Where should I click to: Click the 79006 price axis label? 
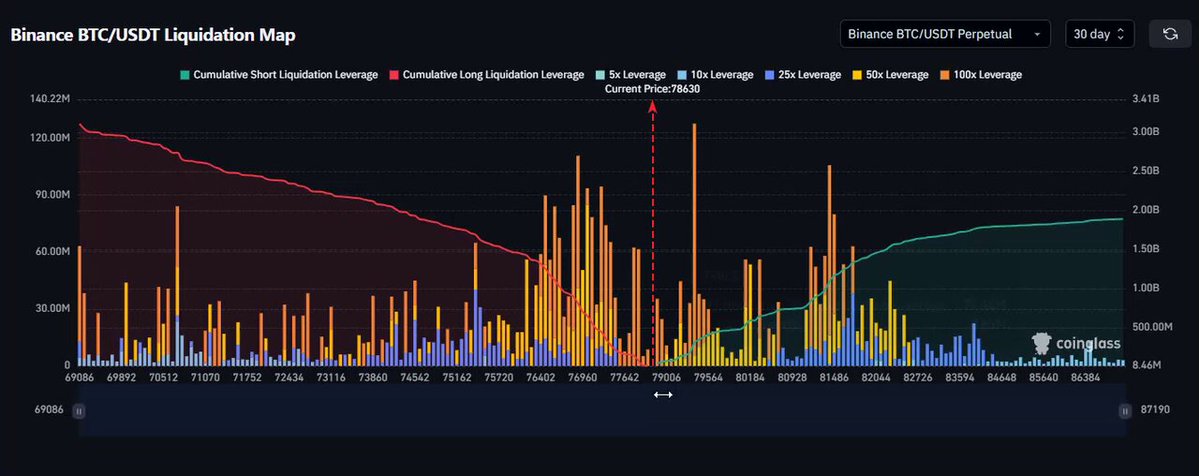point(666,378)
